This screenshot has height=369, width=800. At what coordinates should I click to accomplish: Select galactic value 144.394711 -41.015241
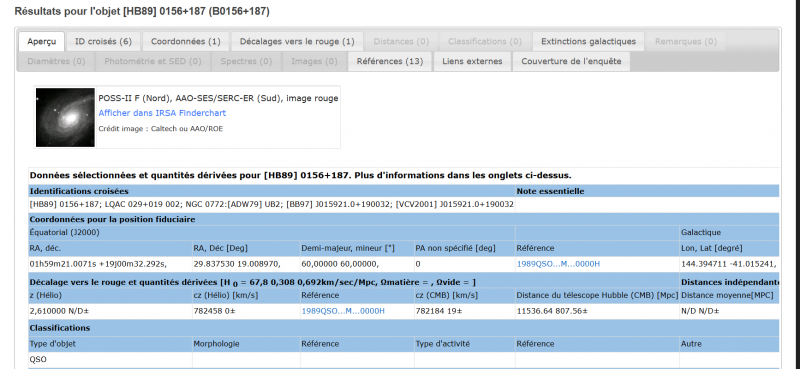[729, 264]
